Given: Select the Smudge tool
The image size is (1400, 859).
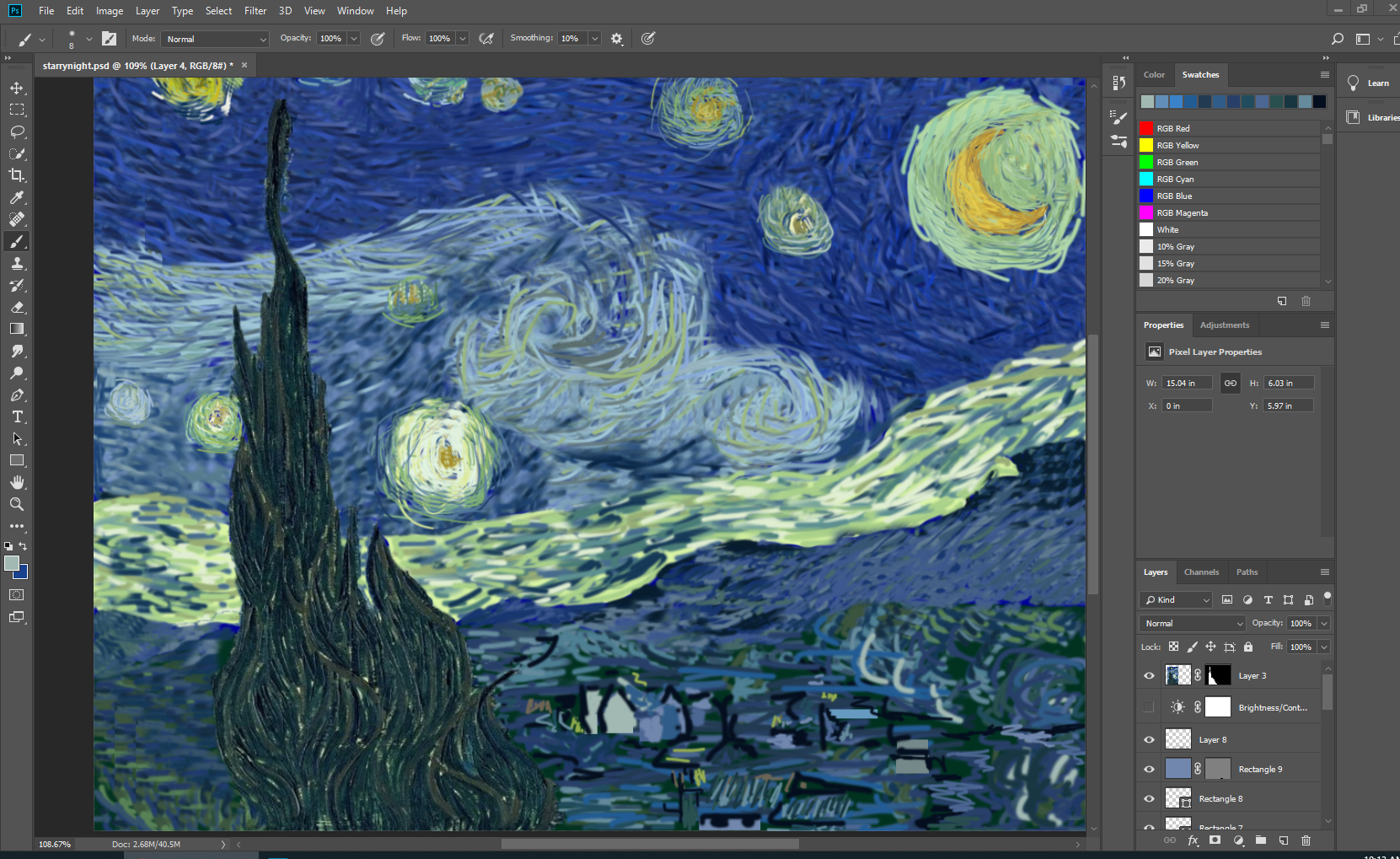Looking at the screenshot, I should tap(17, 351).
